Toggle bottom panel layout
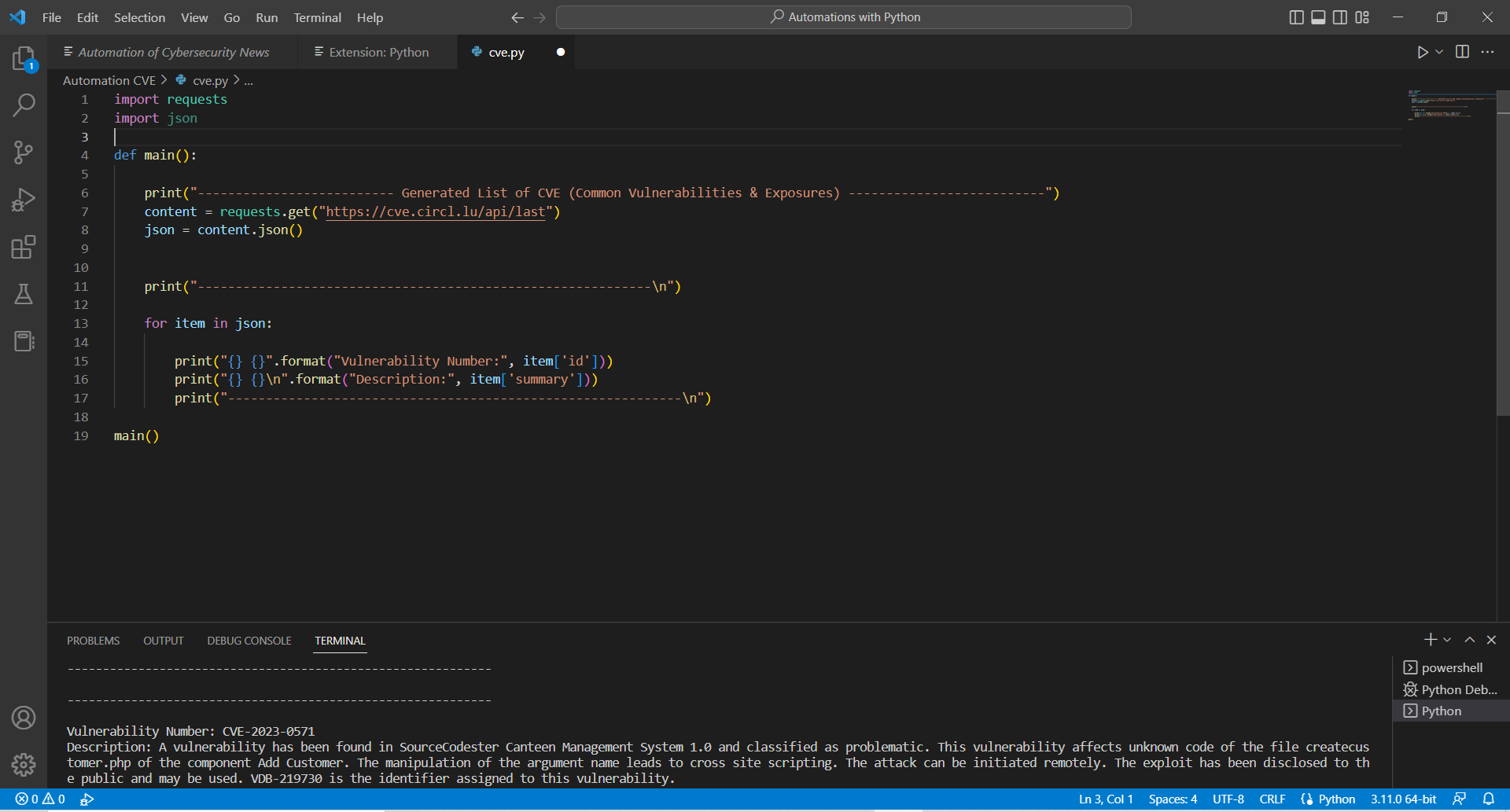This screenshot has width=1510, height=812. coord(1318,17)
